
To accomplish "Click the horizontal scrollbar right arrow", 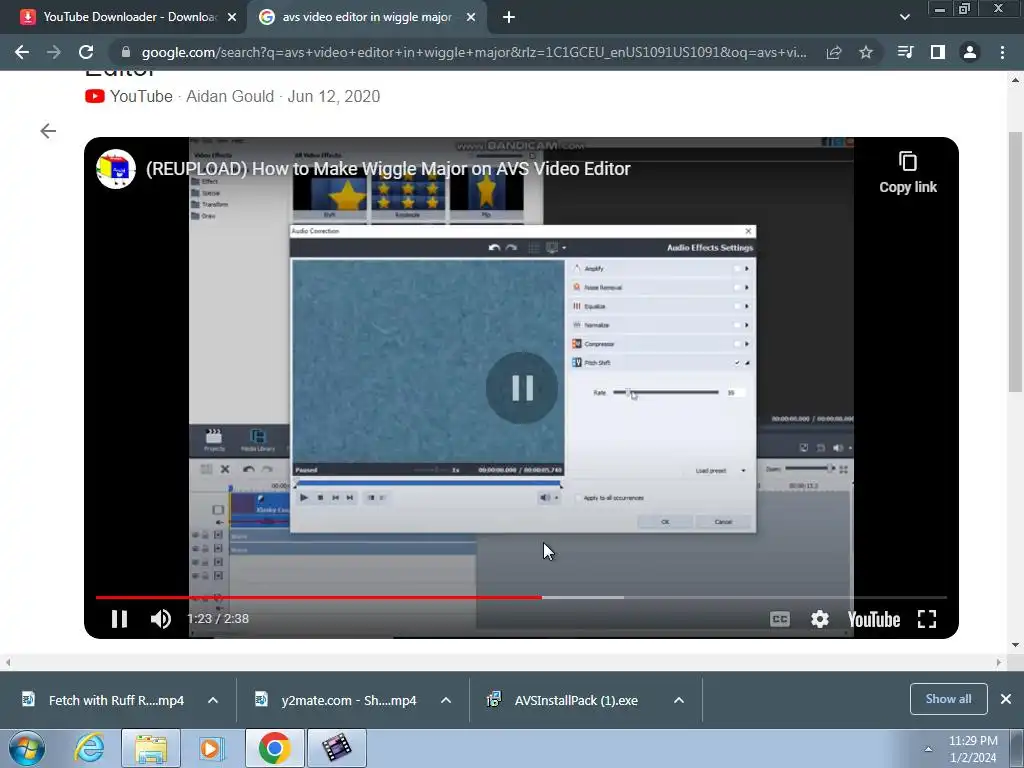I will 999,662.
